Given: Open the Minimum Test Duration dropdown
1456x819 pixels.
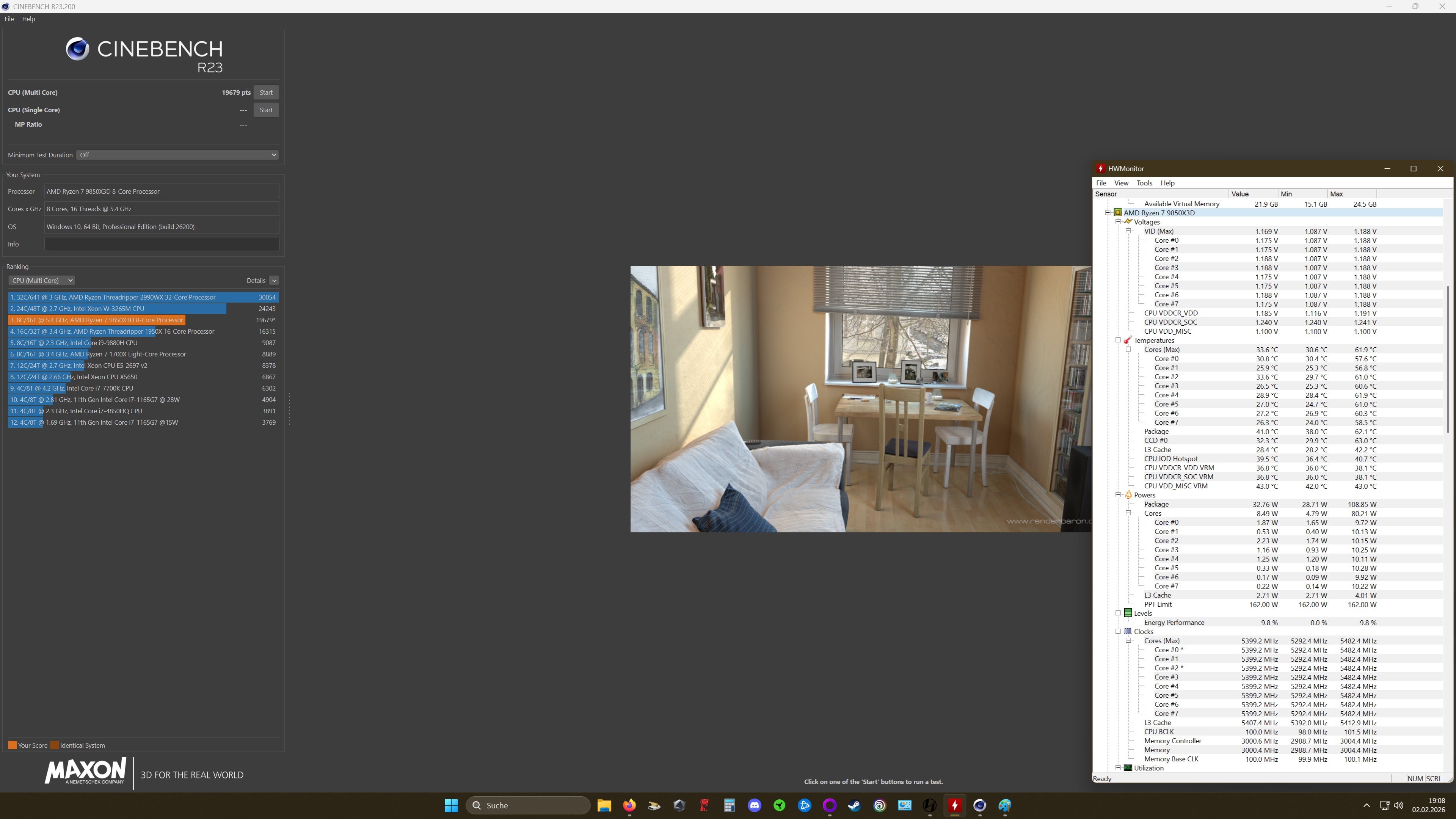Looking at the screenshot, I should 177,155.
